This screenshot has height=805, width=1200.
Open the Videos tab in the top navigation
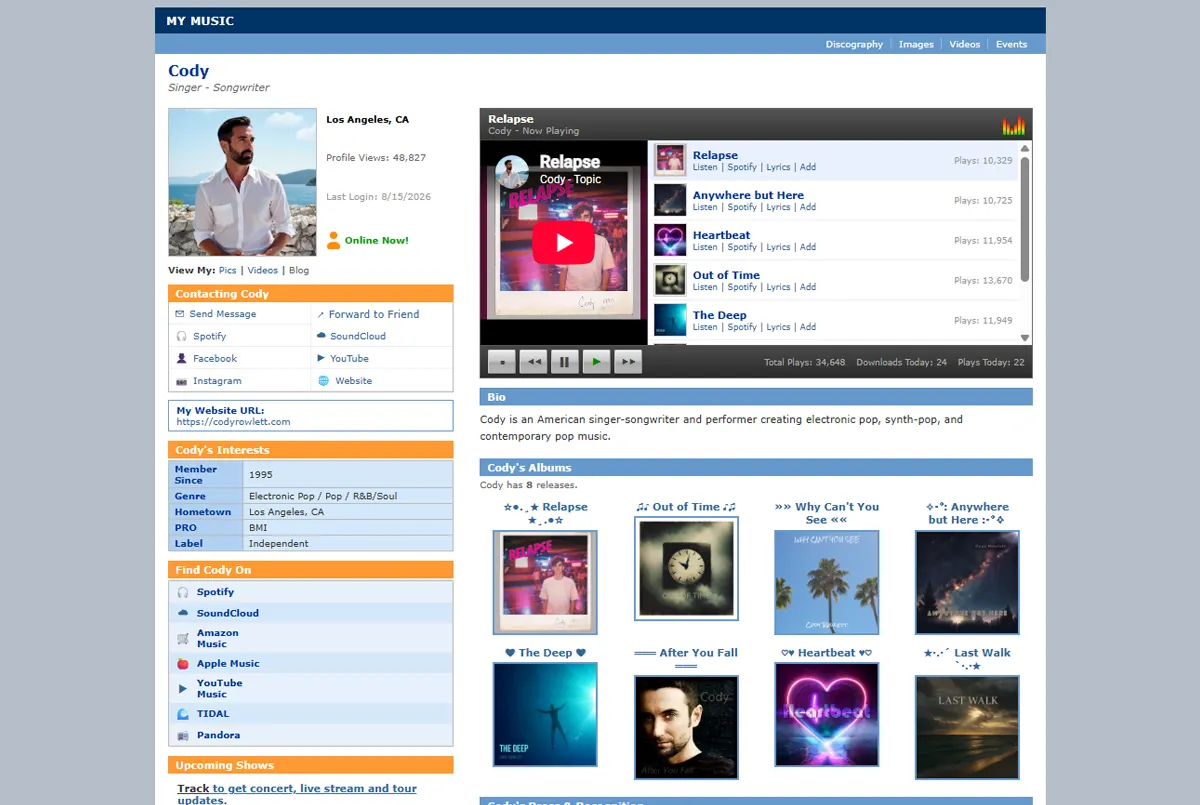(x=965, y=44)
